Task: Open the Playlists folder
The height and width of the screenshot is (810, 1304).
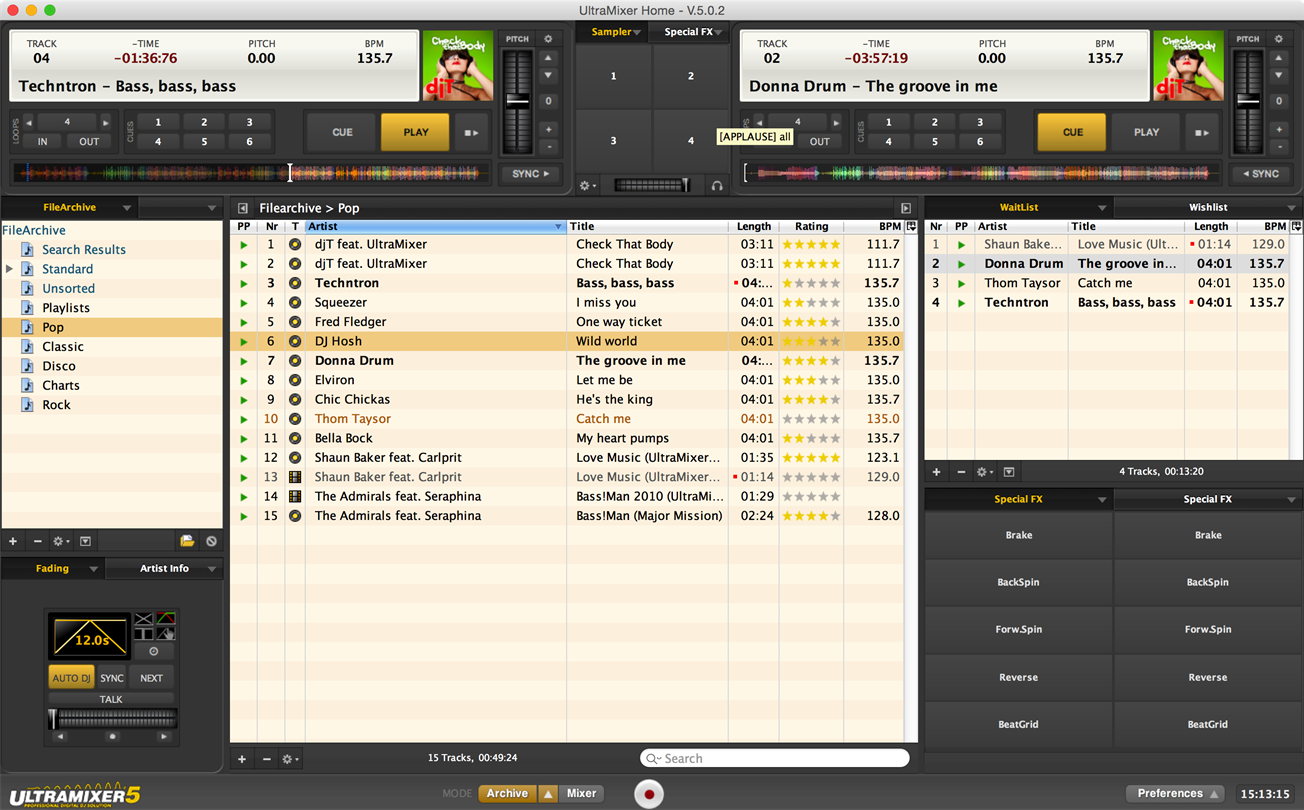Action: tap(66, 308)
